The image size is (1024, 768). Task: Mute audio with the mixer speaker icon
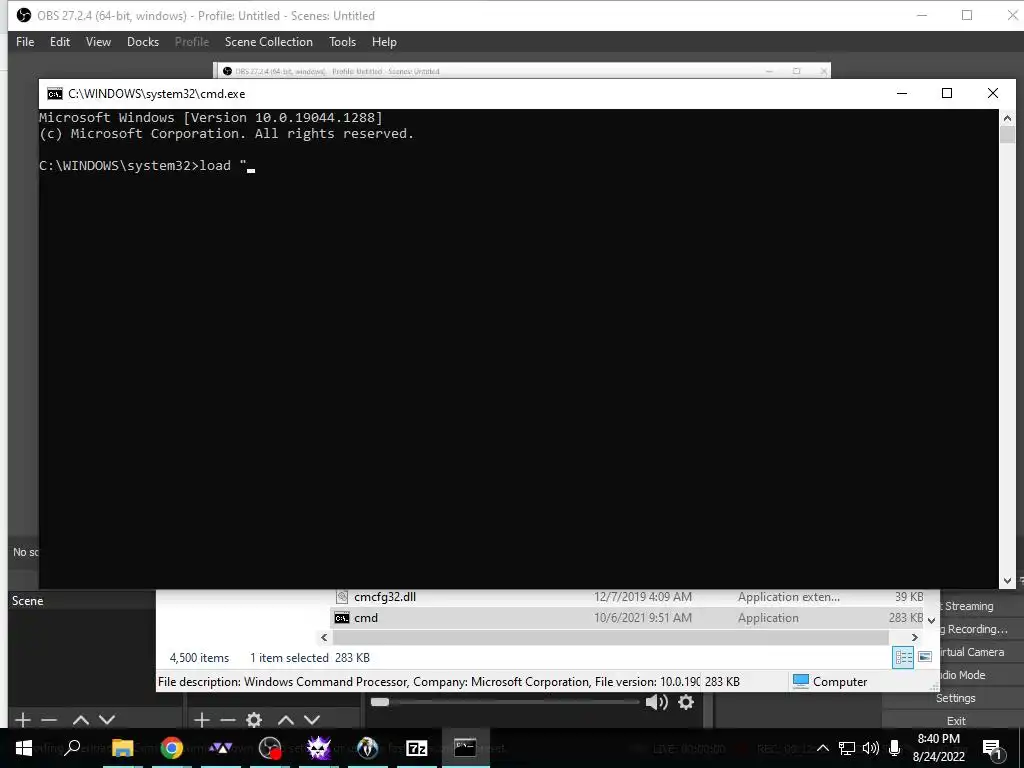[656, 702]
